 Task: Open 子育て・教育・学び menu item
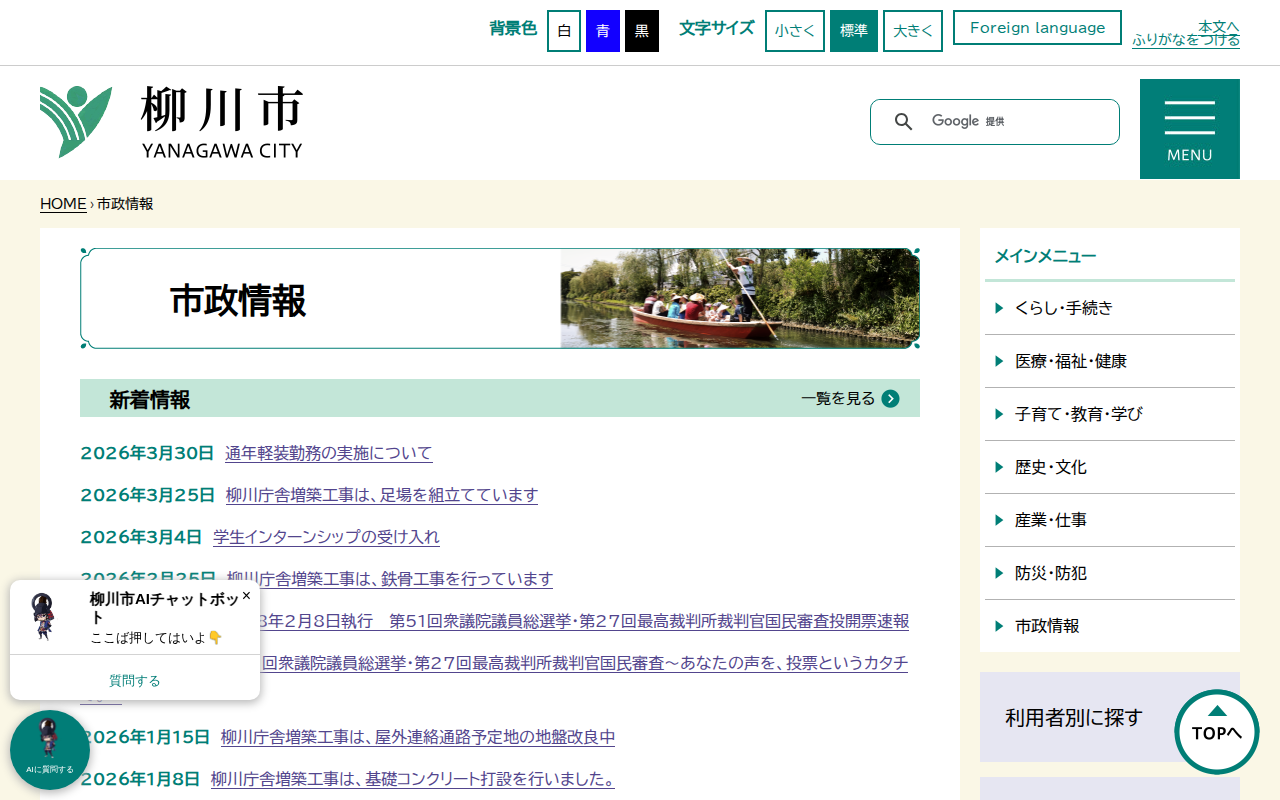pyautogui.click(x=1110, y=414)
